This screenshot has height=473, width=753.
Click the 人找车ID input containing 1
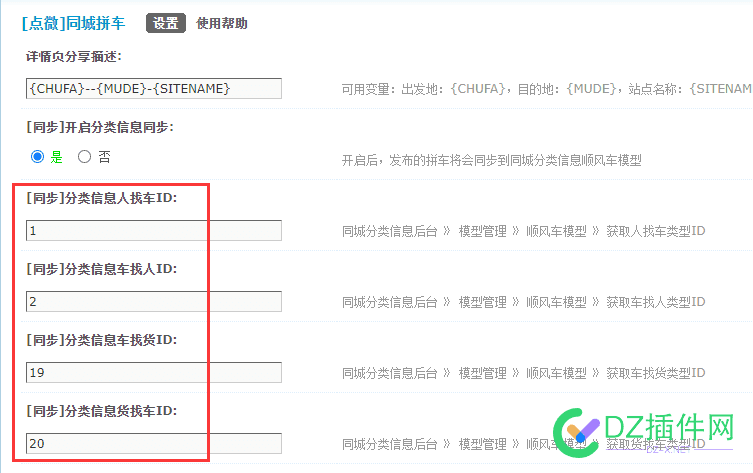tap(154, 231)
